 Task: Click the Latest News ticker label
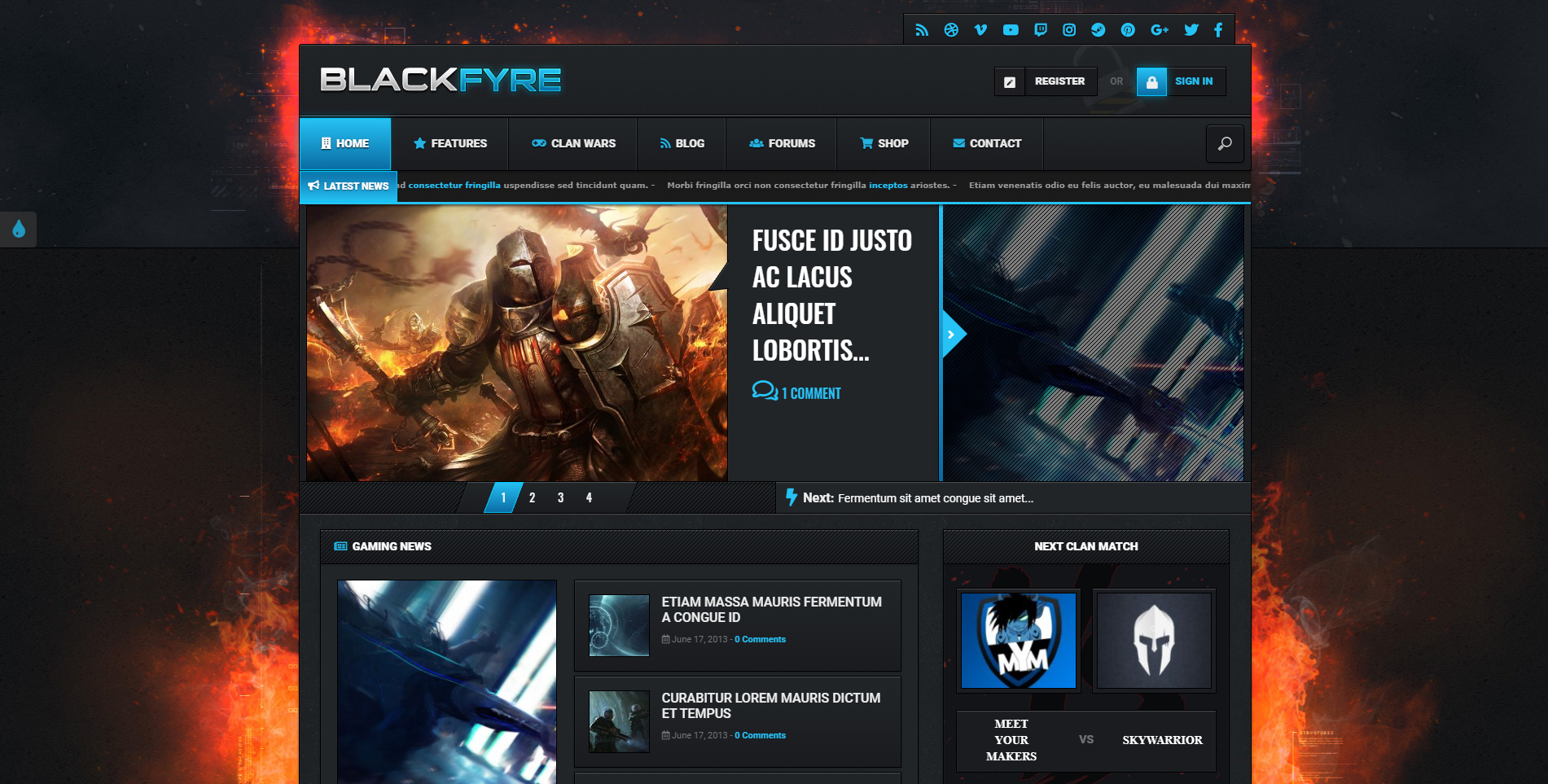pyautogui.click(x=349, y=186)
